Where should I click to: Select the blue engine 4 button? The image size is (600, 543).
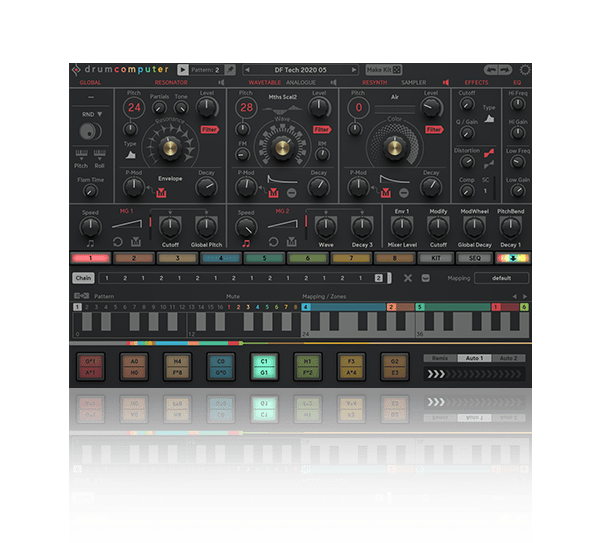click(221, 258)
